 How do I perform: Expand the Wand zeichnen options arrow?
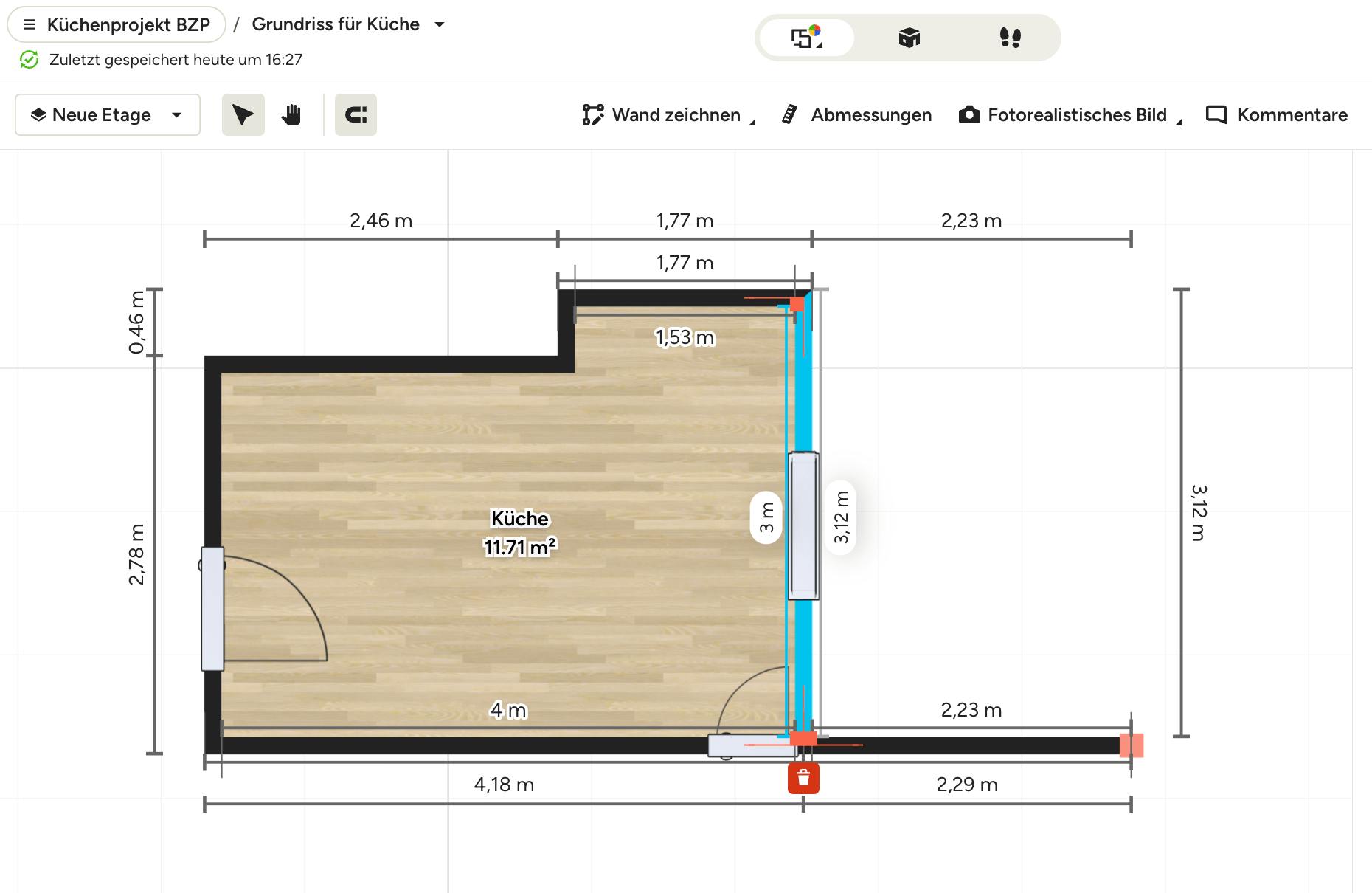(x=752, y=123)
